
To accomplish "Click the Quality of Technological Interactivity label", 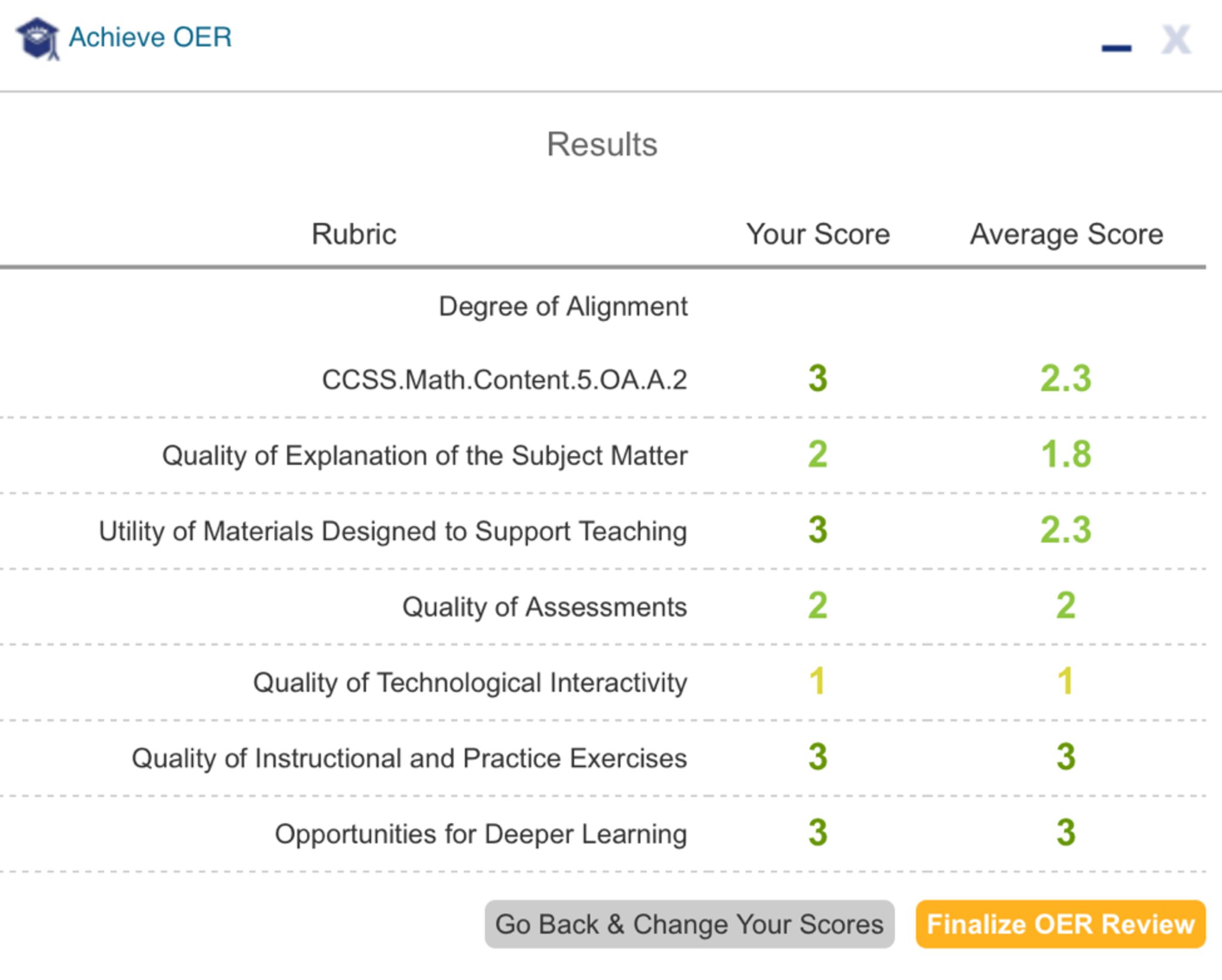I will click(470, 682).
